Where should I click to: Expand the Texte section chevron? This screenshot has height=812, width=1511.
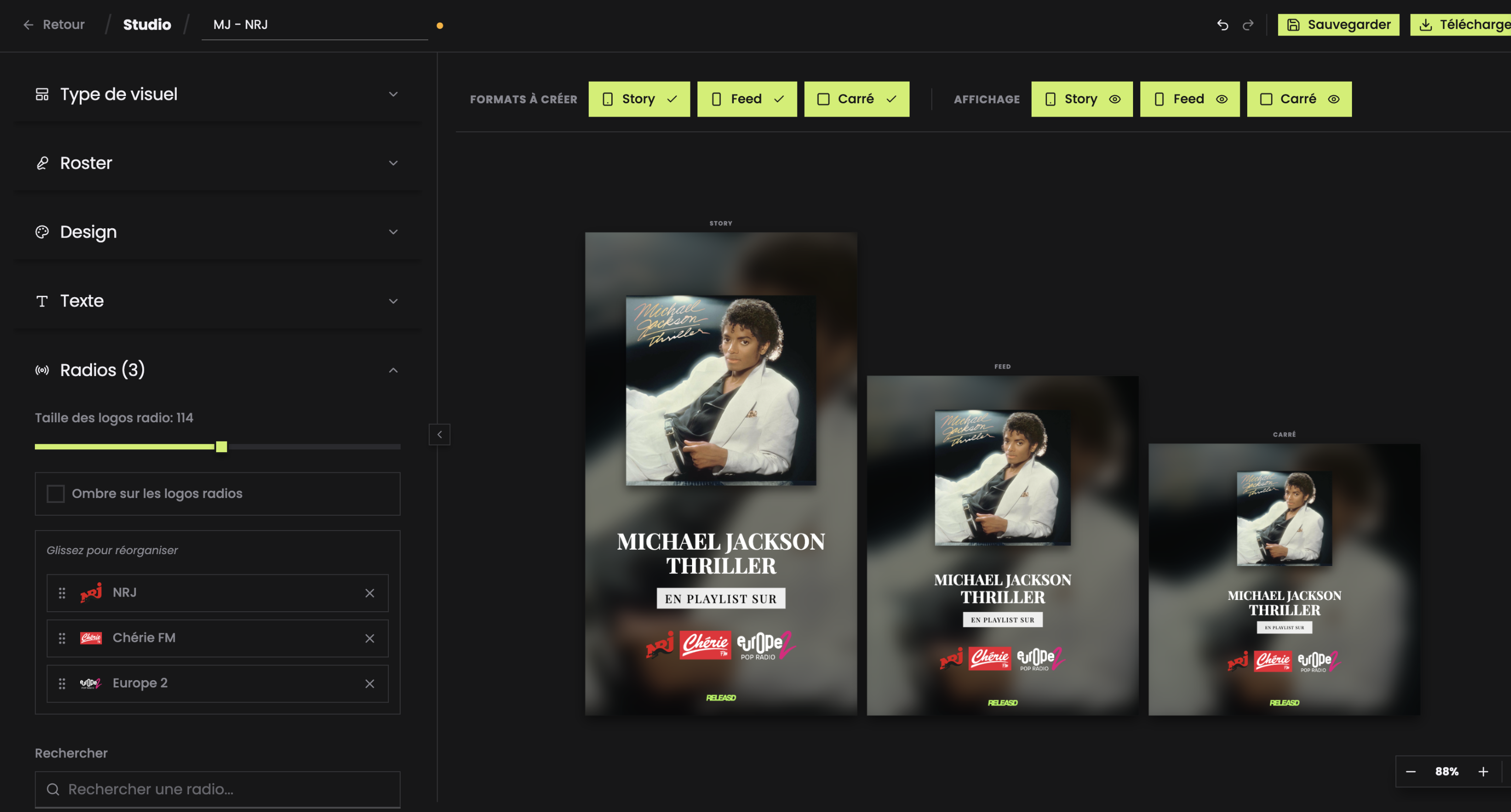pyautogui.click(x=393, y=301)
